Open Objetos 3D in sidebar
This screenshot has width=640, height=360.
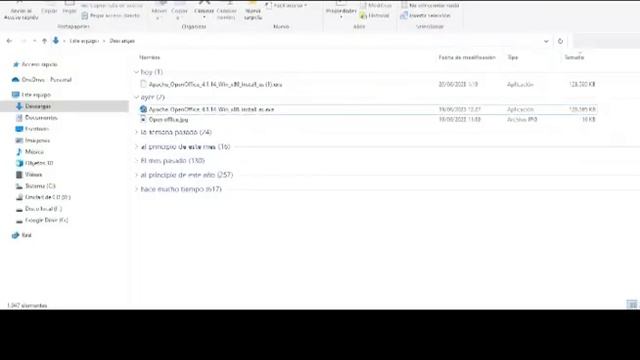tap(34, 163)
